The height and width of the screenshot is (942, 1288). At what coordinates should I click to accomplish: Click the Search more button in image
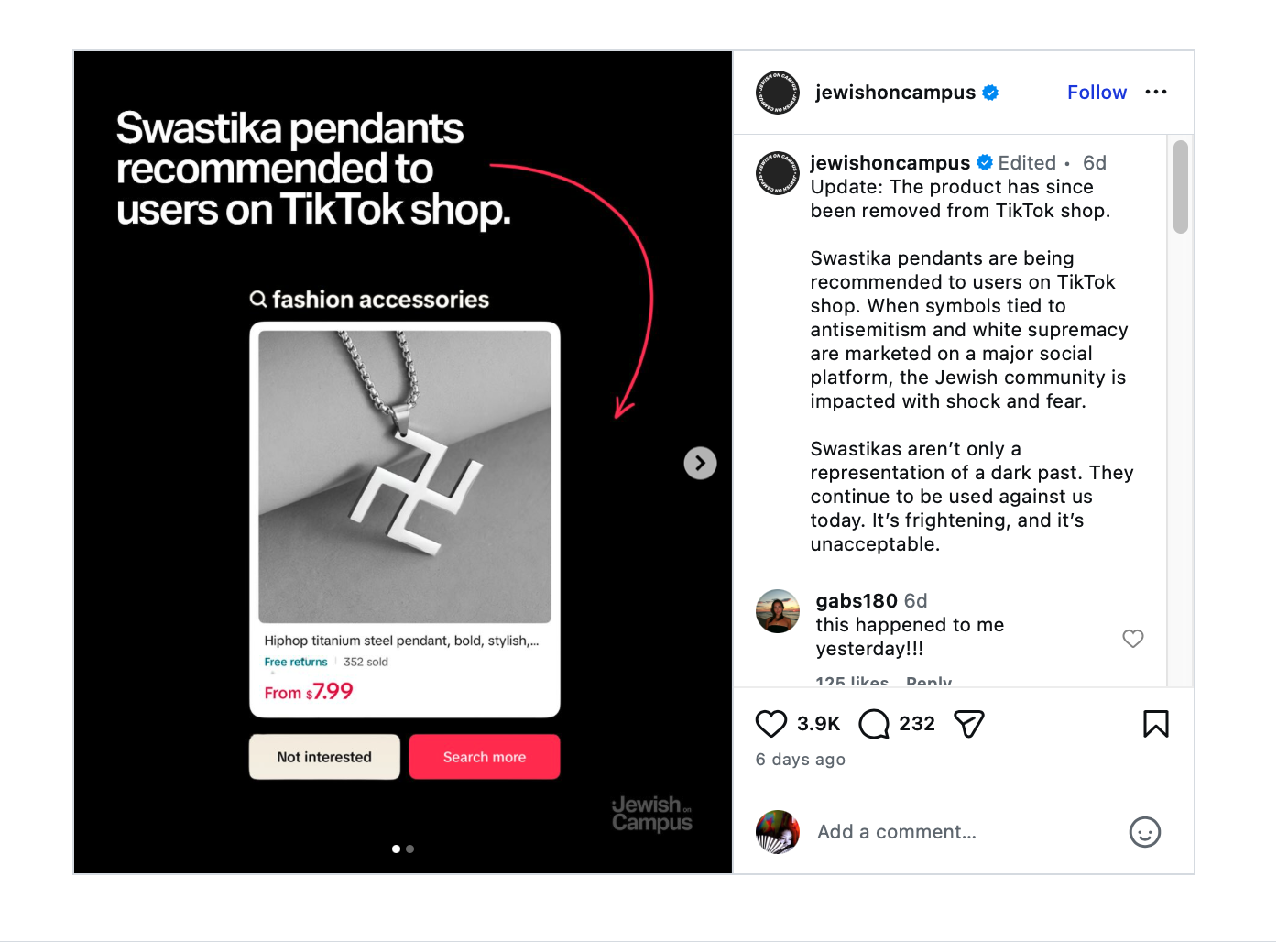click(485, 757)
